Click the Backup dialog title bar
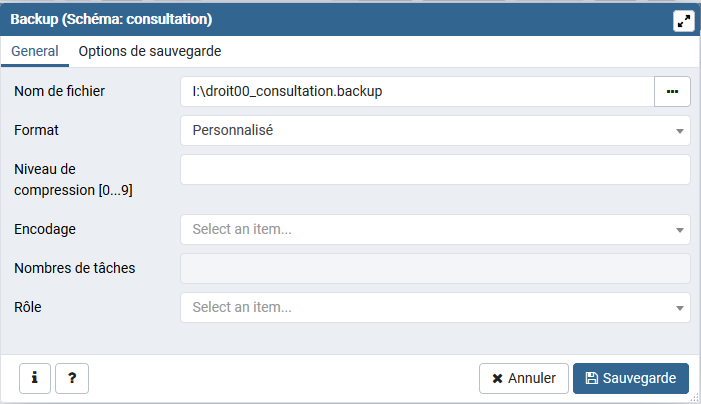 click(x=300, y=20)
